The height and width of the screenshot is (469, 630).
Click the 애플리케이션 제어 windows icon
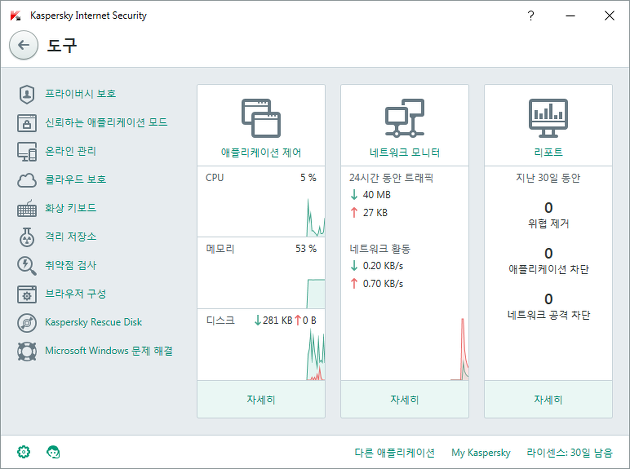coord(261,118)
